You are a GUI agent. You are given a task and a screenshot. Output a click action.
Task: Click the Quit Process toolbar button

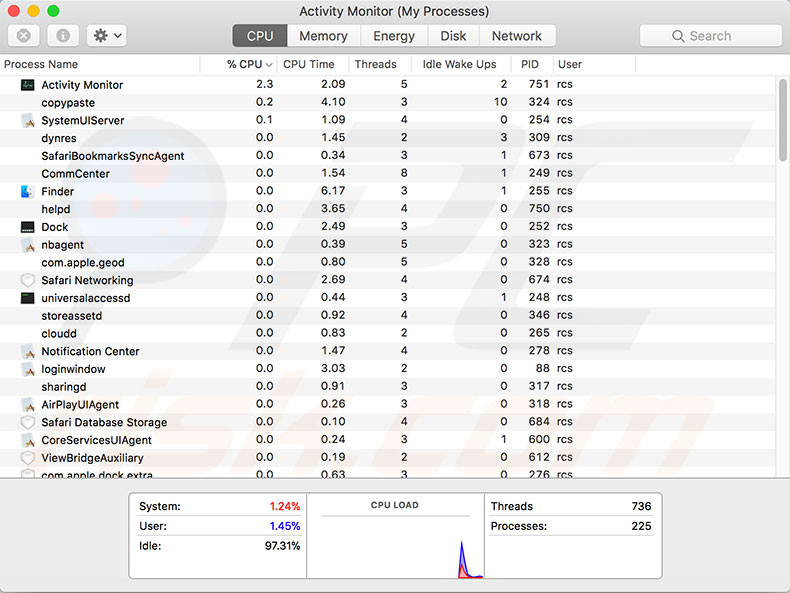point(24,36)
